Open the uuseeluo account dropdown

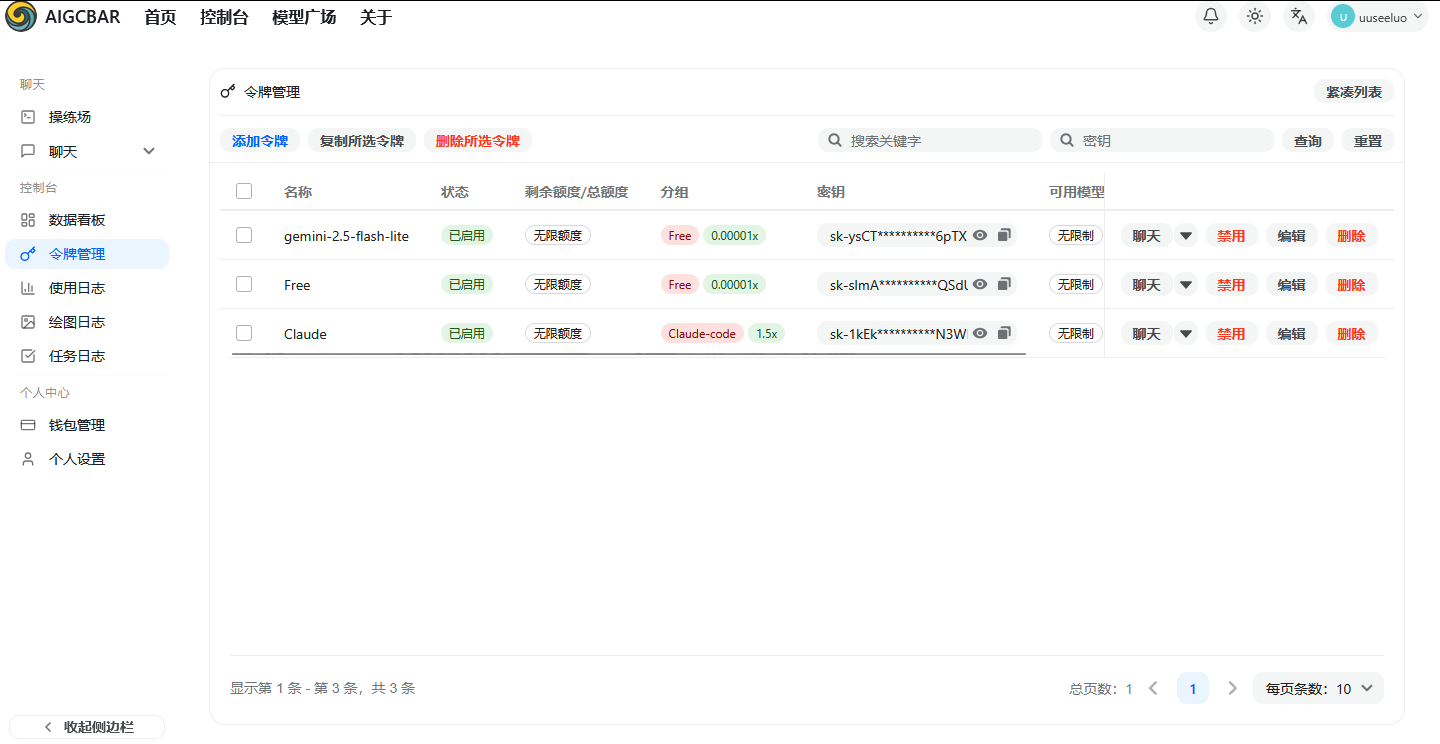pos(1378,17)
